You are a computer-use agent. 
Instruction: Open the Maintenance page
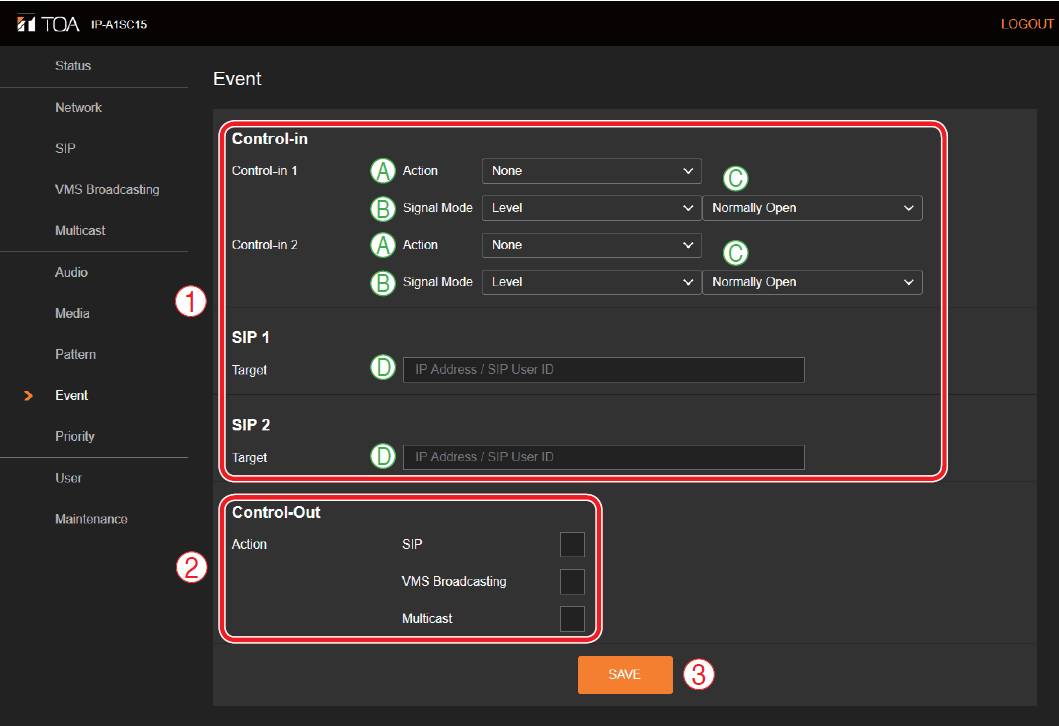click(91, 519)
